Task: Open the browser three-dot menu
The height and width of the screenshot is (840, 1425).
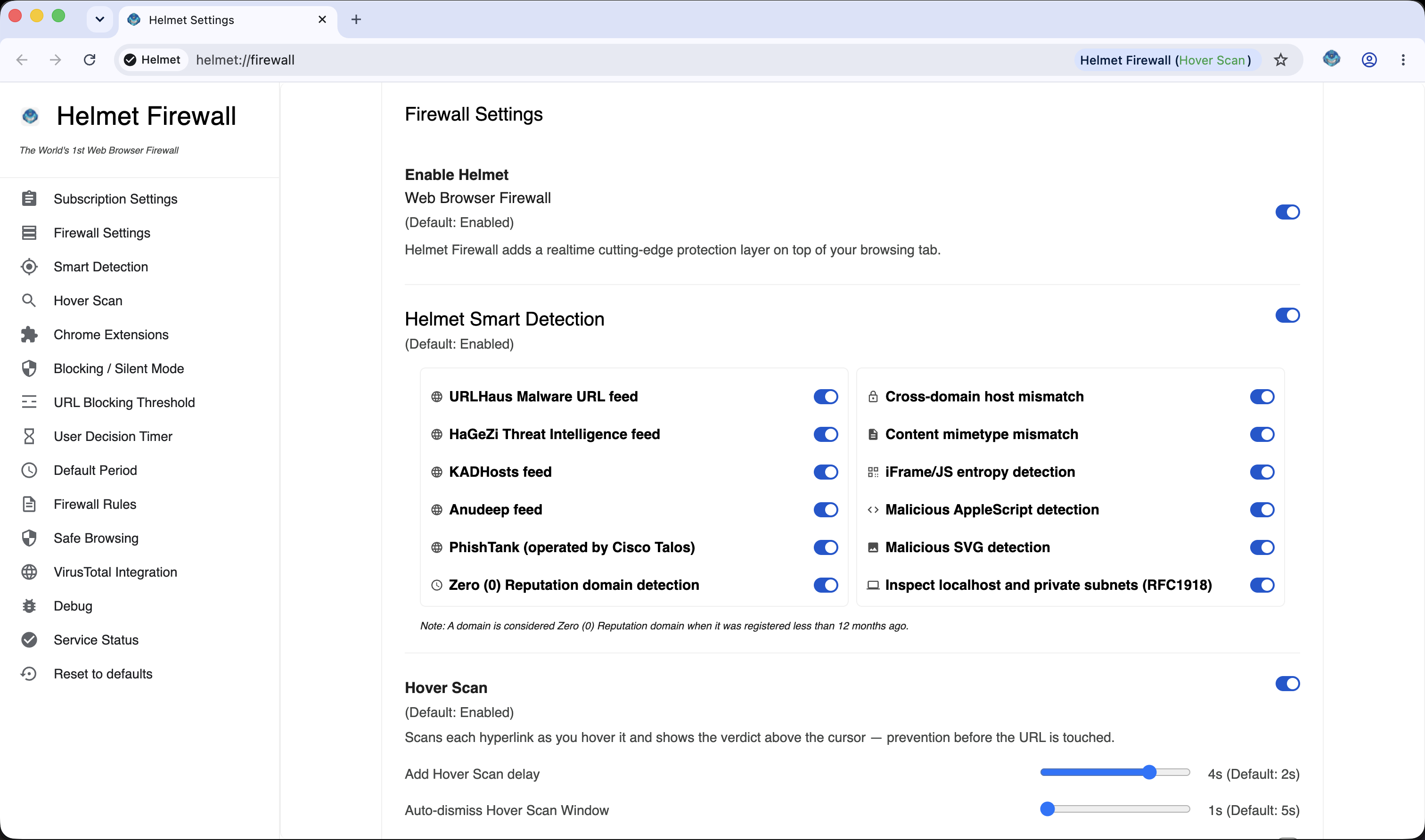Action: [x=1403, y=60]
